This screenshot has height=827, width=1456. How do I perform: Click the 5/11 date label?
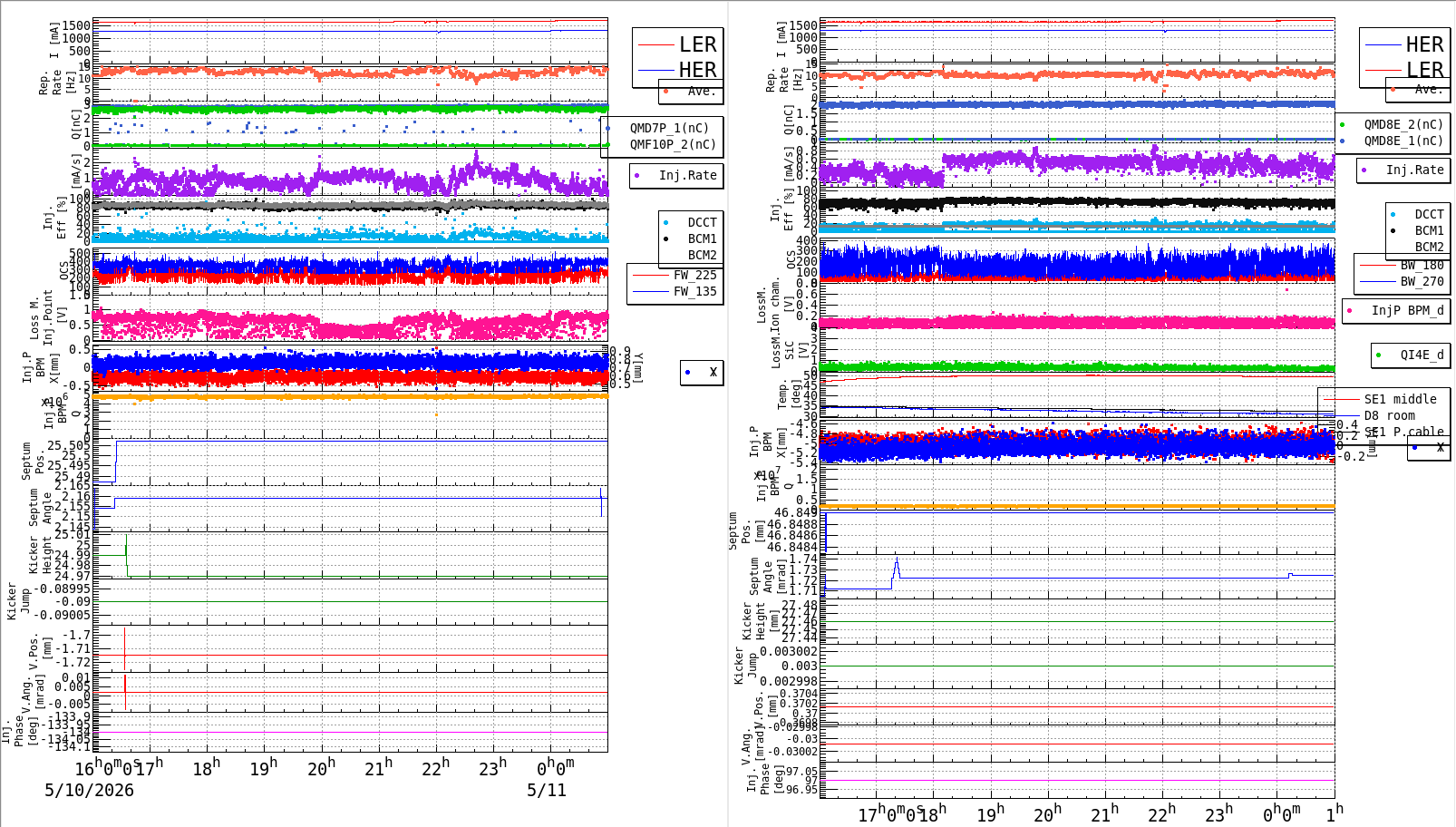547,790
